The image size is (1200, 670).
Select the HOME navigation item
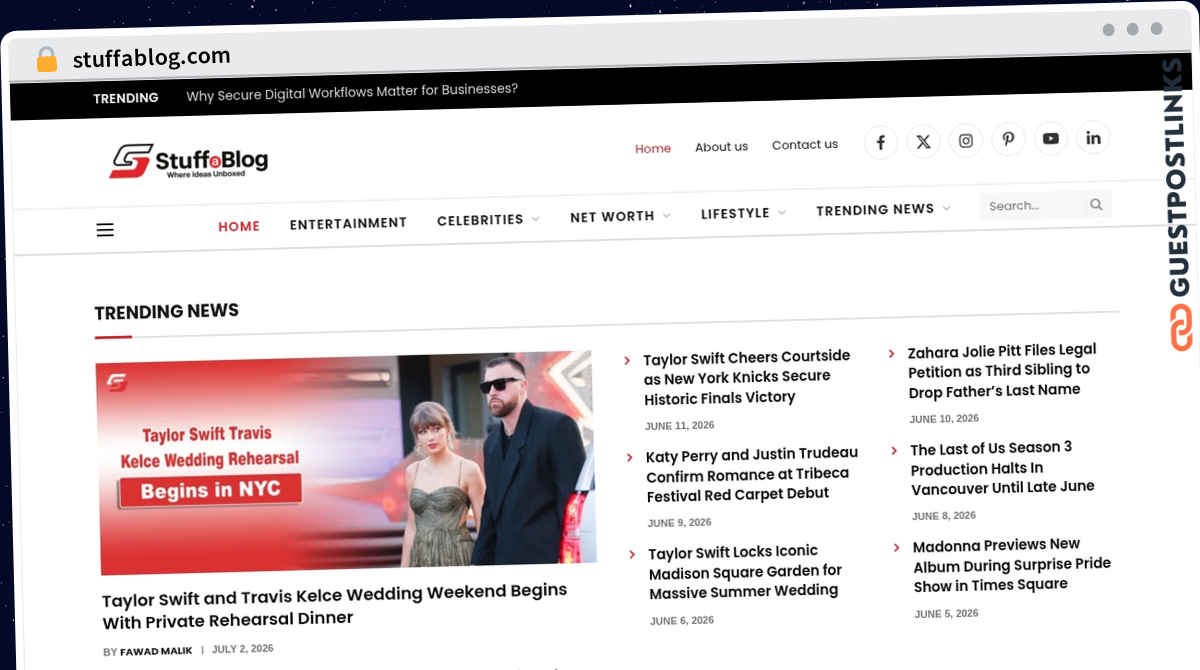coord(239,226)
